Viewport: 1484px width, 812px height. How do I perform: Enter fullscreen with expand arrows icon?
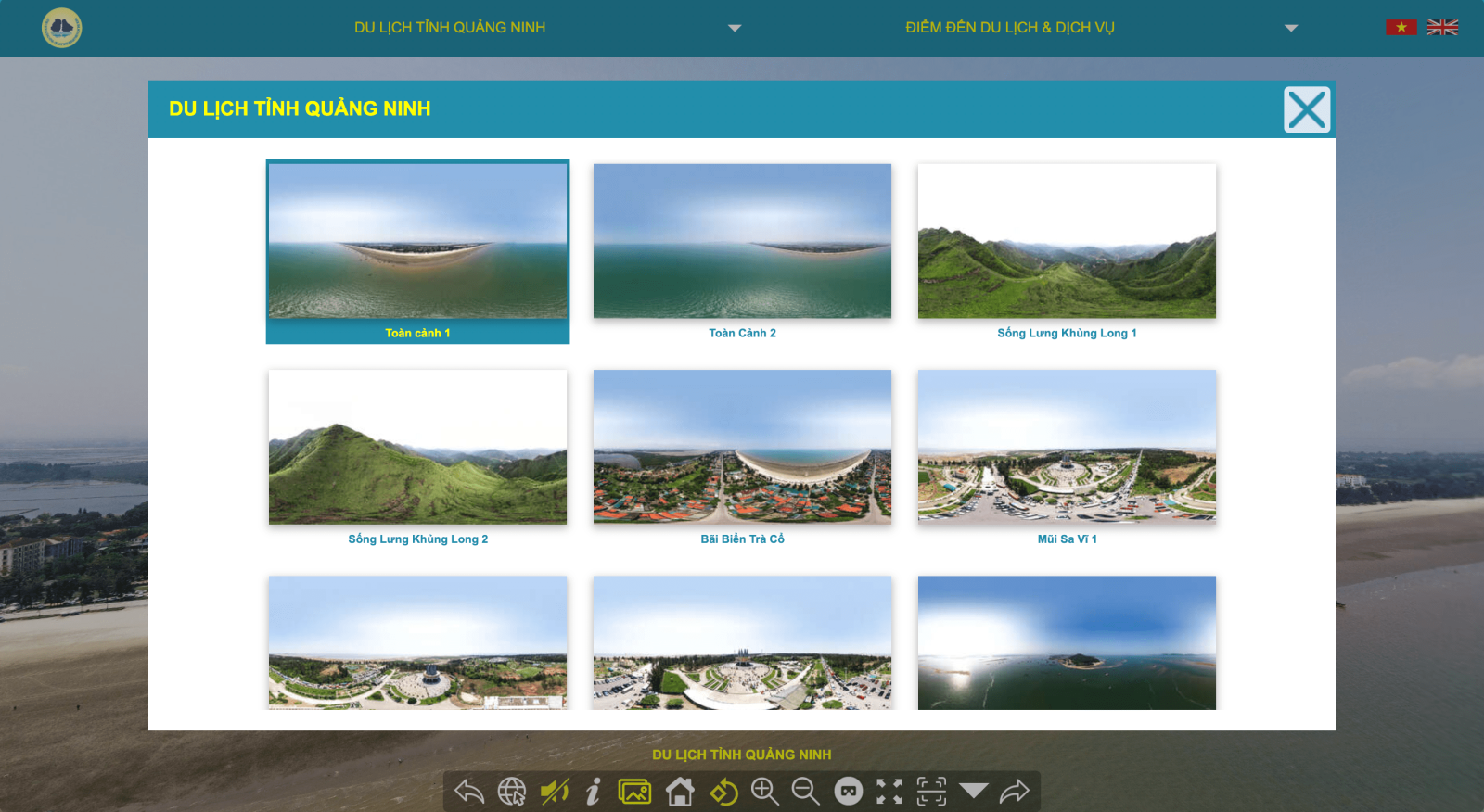(889, 792)
